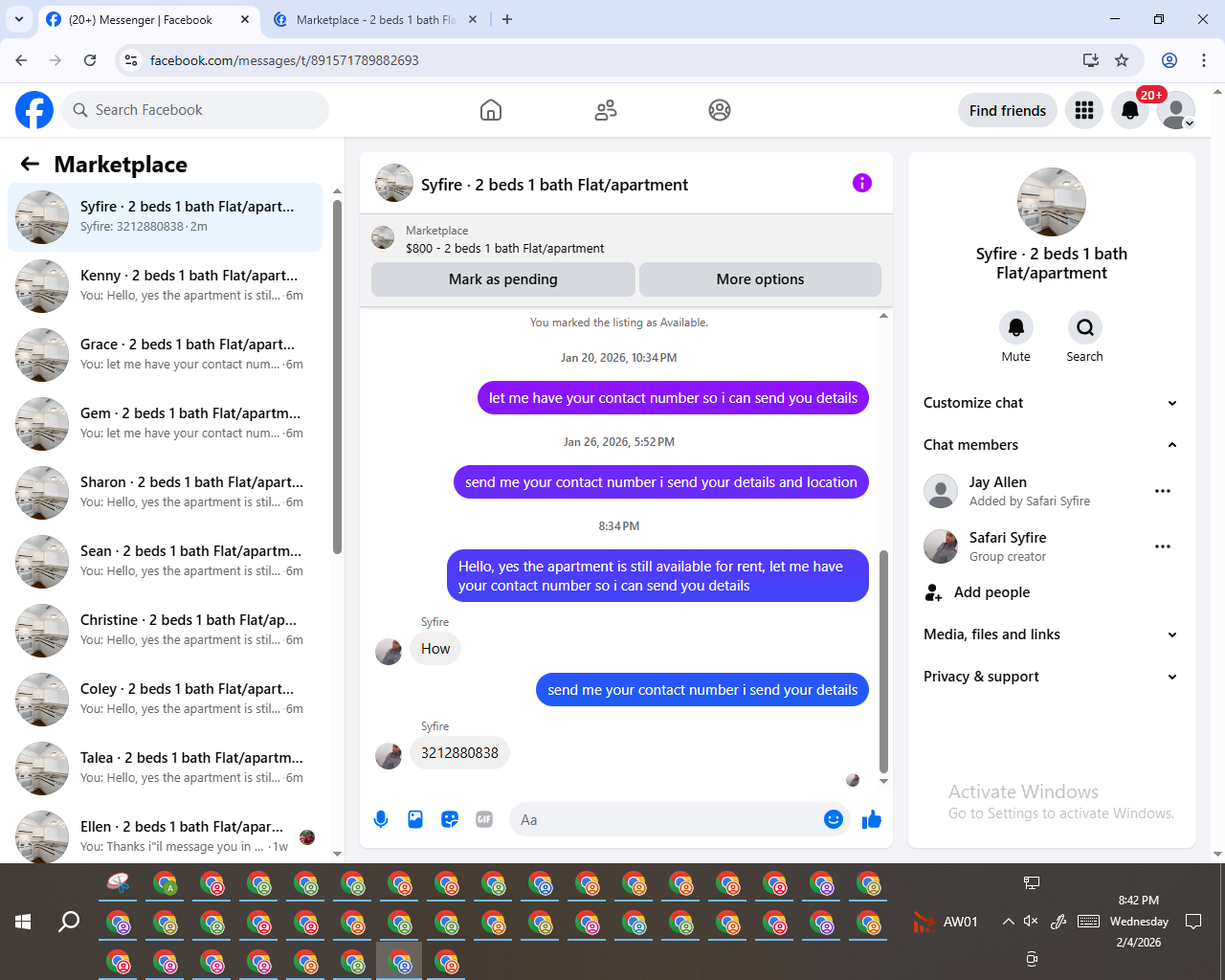
Task: Record a voice clip with the microphone icon
Action: click(x=381, y=819)
